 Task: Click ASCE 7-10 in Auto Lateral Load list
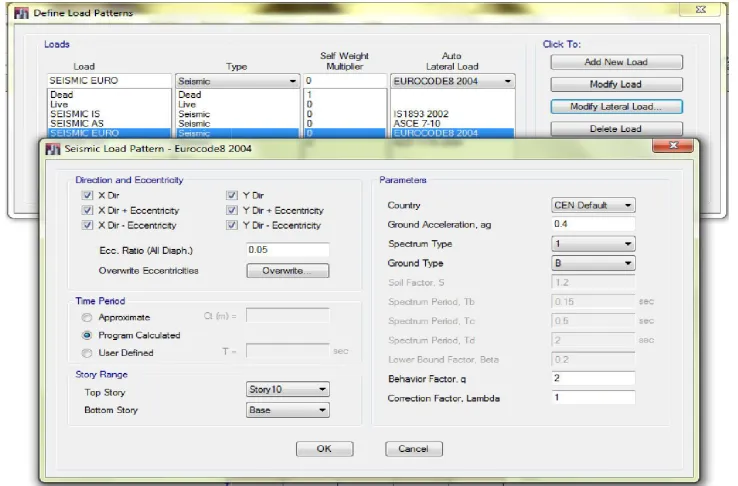pos(417,123)
